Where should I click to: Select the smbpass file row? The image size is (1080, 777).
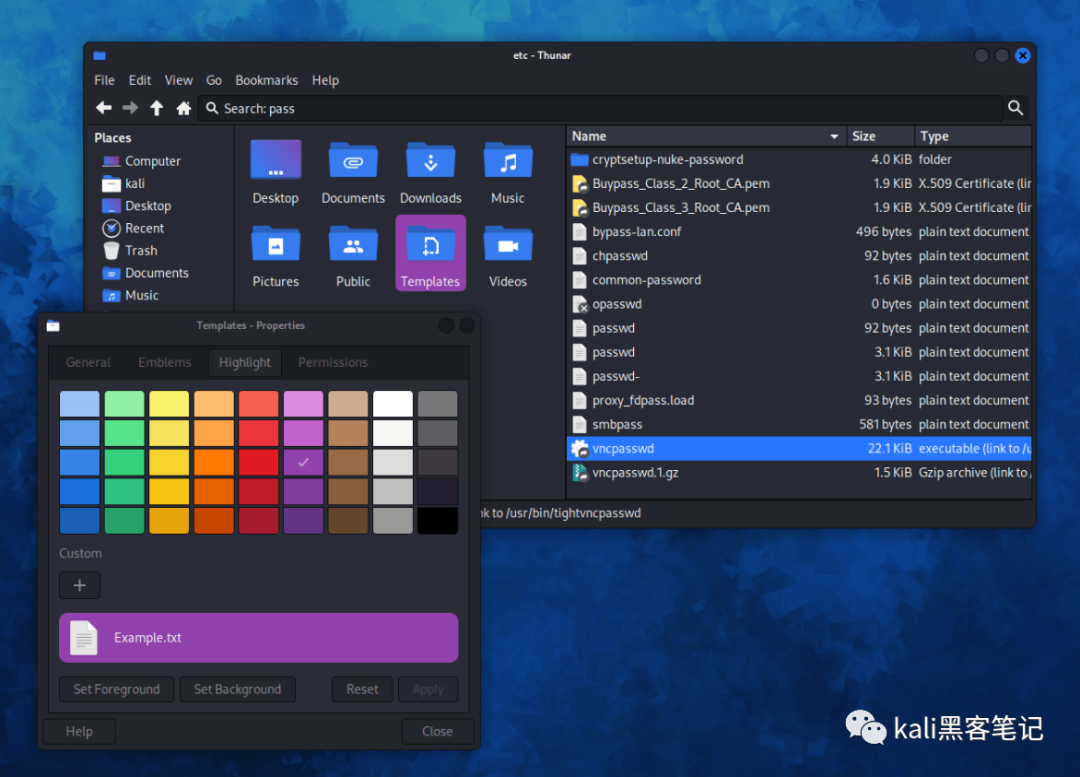click(800, 425)
